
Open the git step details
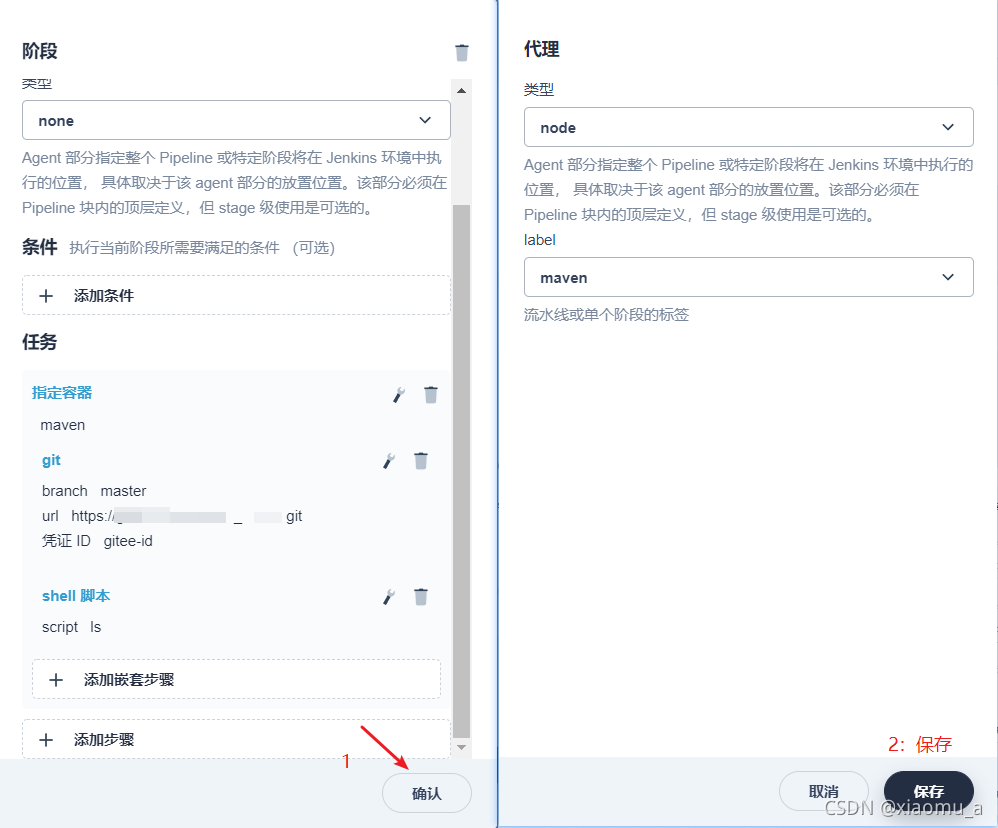pos(51,460)
